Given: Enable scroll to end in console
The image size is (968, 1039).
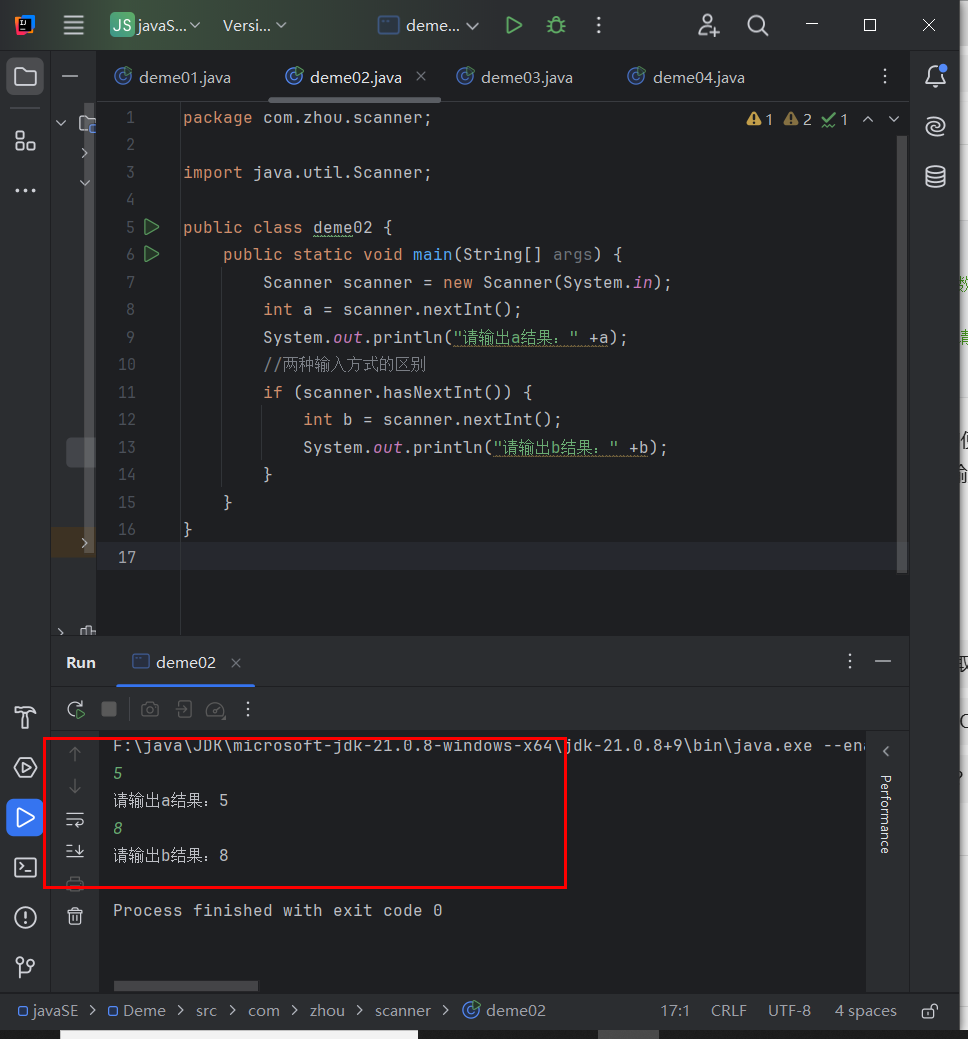Looking at the screenshot, I should 74,851.
